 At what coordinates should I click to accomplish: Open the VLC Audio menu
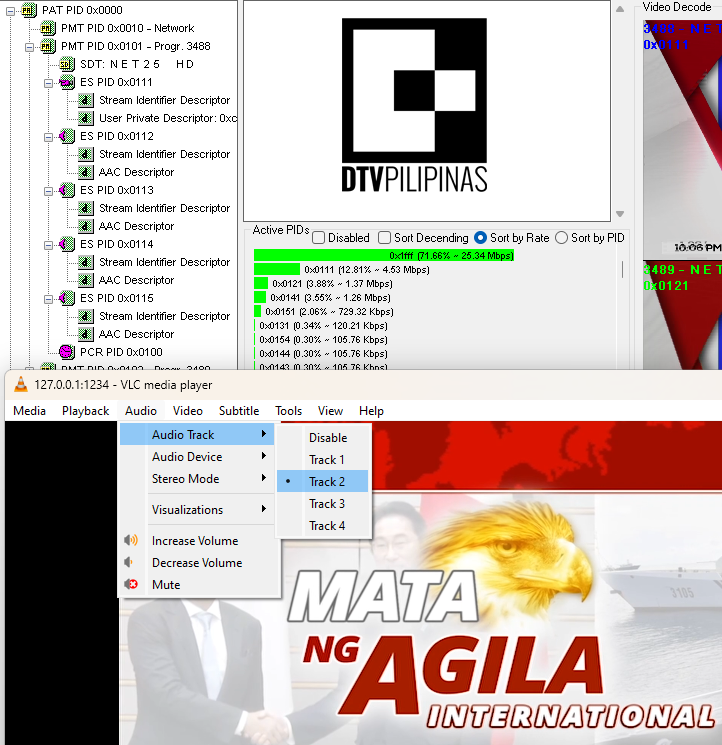(x=141, y=411)
